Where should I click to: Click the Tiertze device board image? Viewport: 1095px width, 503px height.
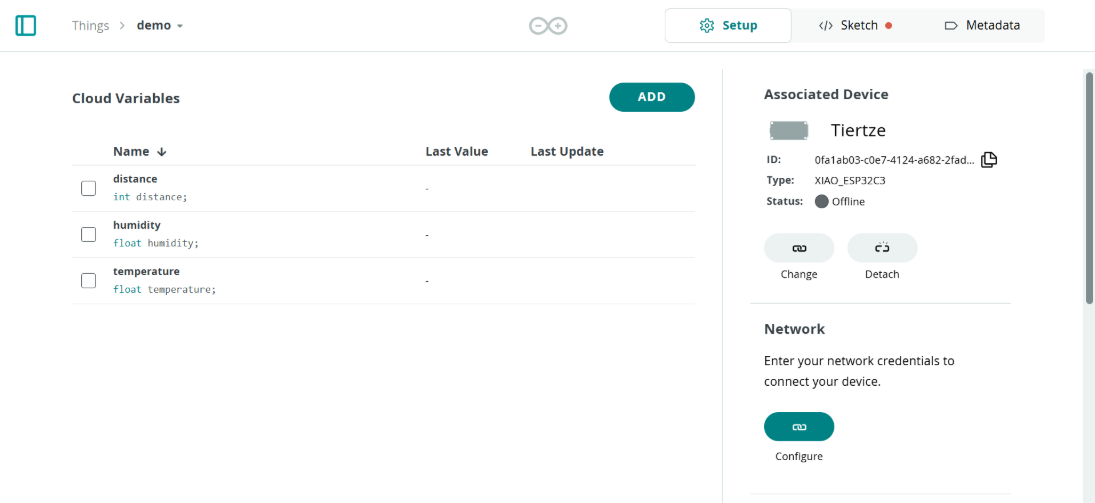point(789,130)
